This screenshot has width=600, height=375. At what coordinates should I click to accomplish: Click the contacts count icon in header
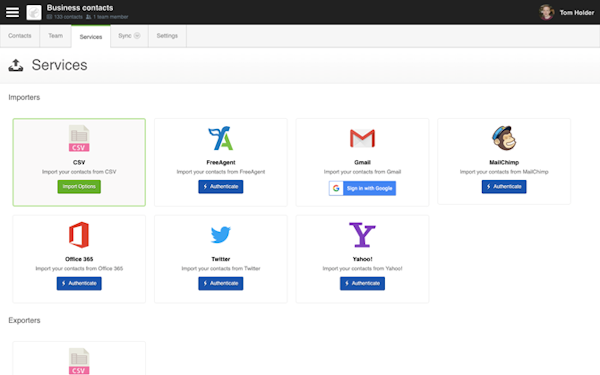tap(49, 17)
